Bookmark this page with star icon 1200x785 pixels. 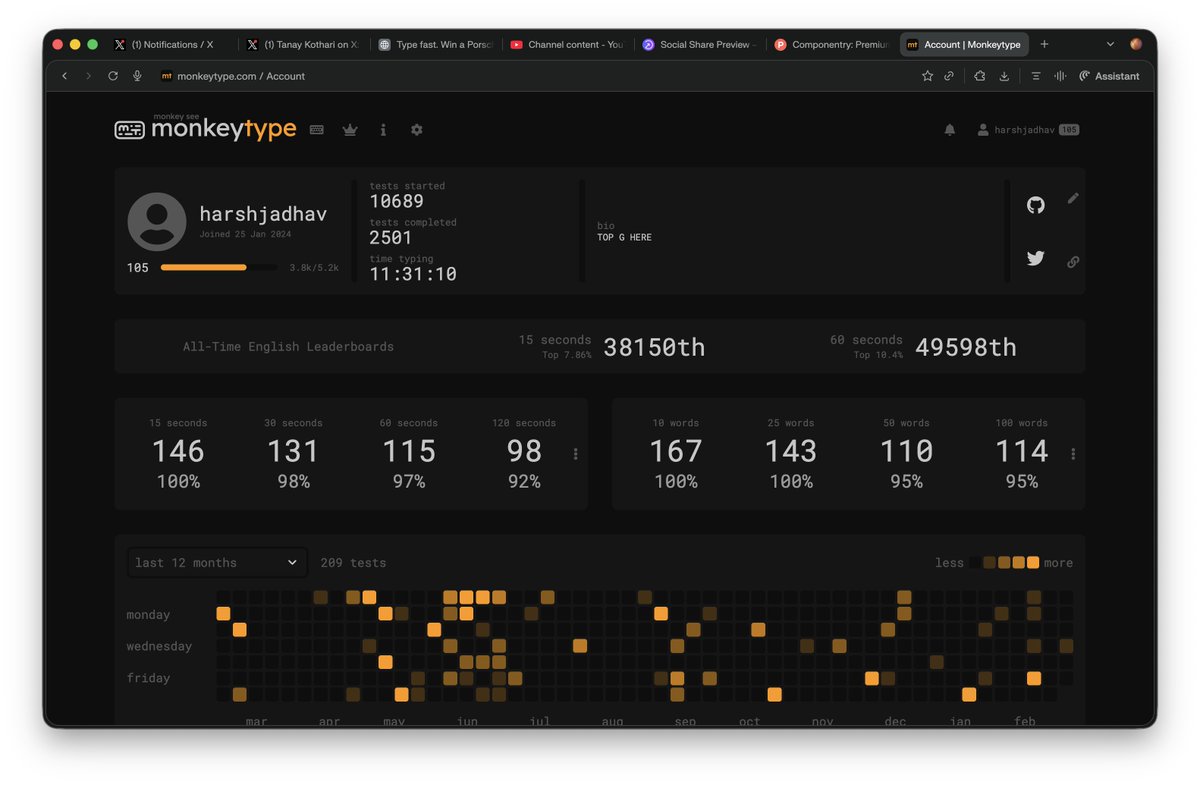(x=927, y=76)
